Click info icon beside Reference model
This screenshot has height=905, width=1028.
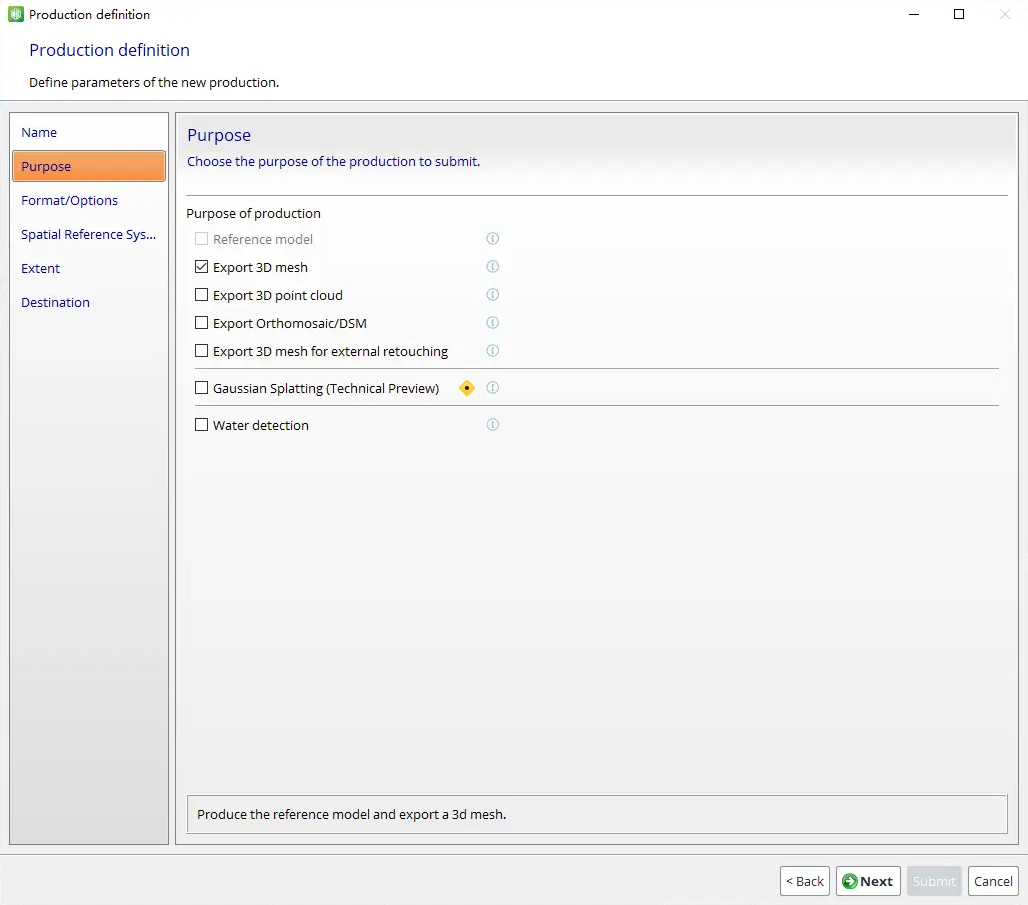(492, 239)
